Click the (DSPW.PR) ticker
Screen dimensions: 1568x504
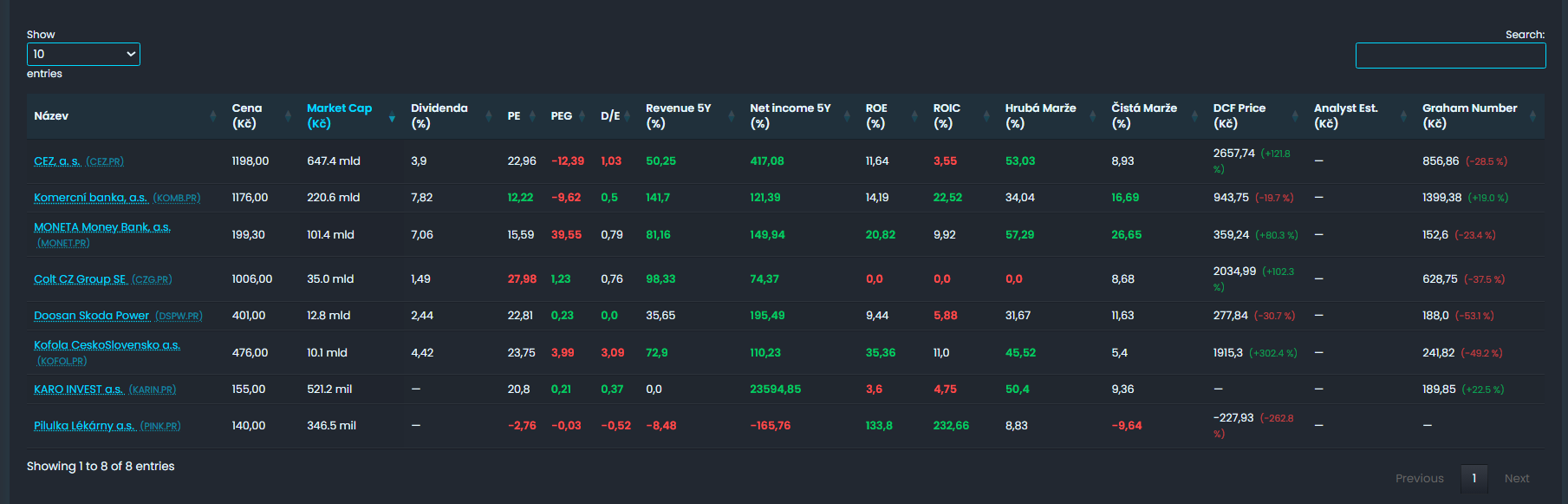click(x=179, y=317)
